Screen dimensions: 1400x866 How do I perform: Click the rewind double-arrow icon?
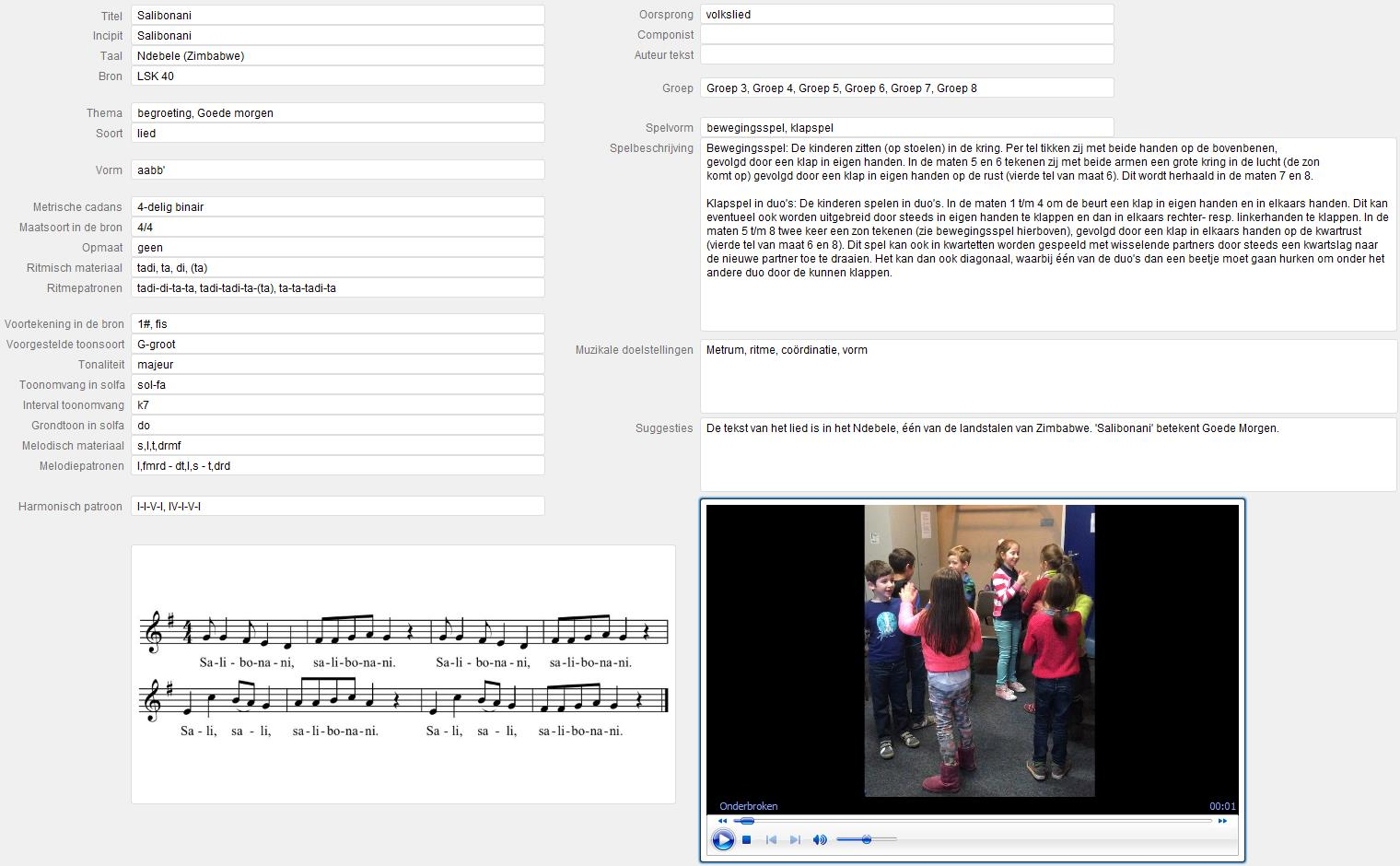click(722, 821)
